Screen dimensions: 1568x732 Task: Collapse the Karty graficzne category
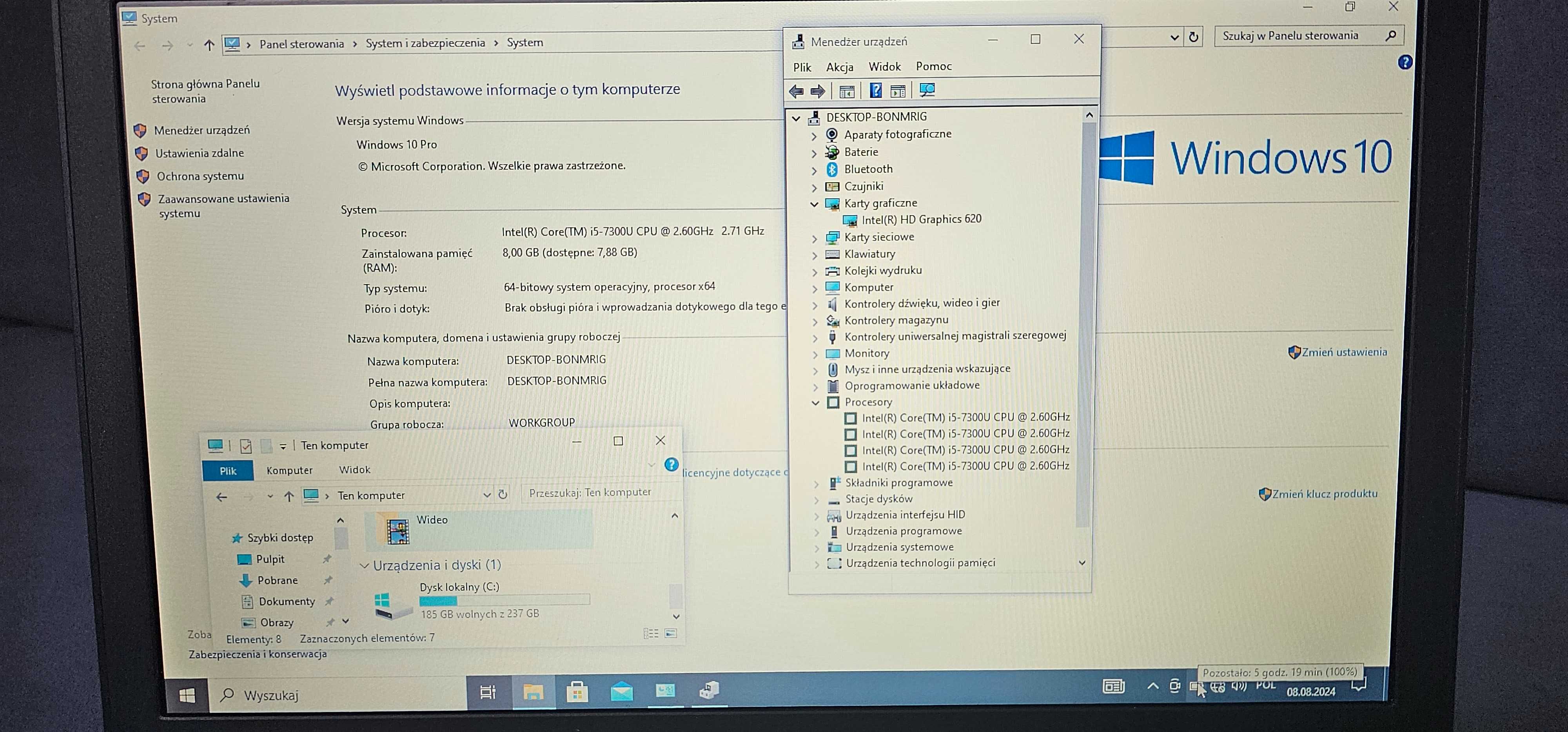pos(814,205)
